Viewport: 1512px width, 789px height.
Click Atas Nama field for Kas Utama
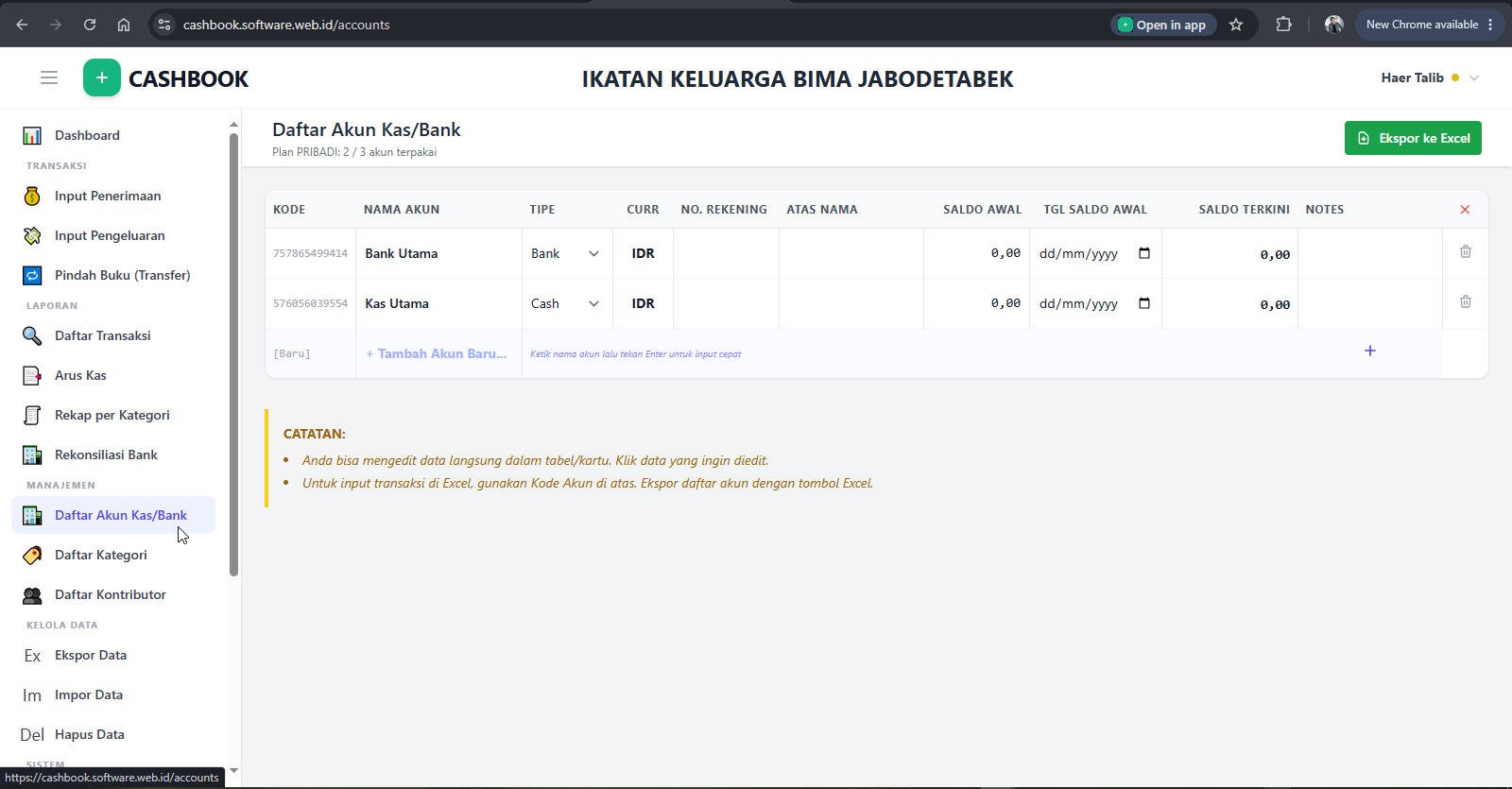click(x=850, y=303)
